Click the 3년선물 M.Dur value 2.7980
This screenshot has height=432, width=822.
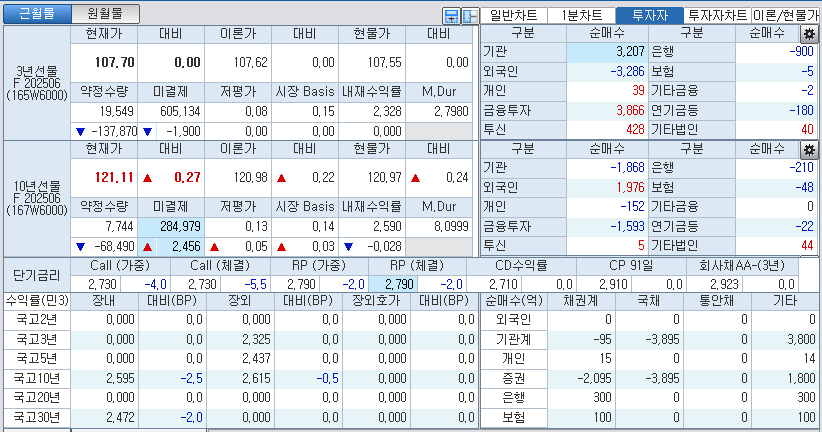pos(451,111)
